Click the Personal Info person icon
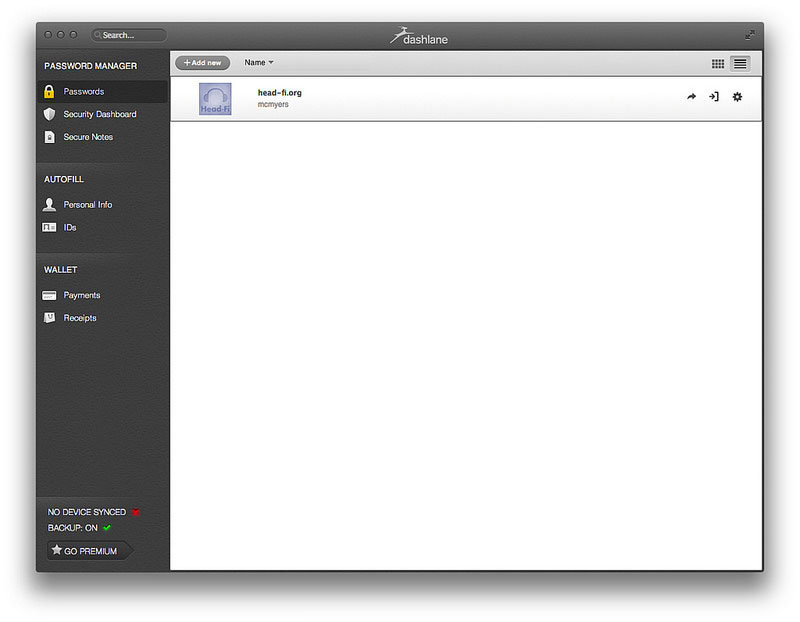The image size is (800, 622). (x=49, y=205)
